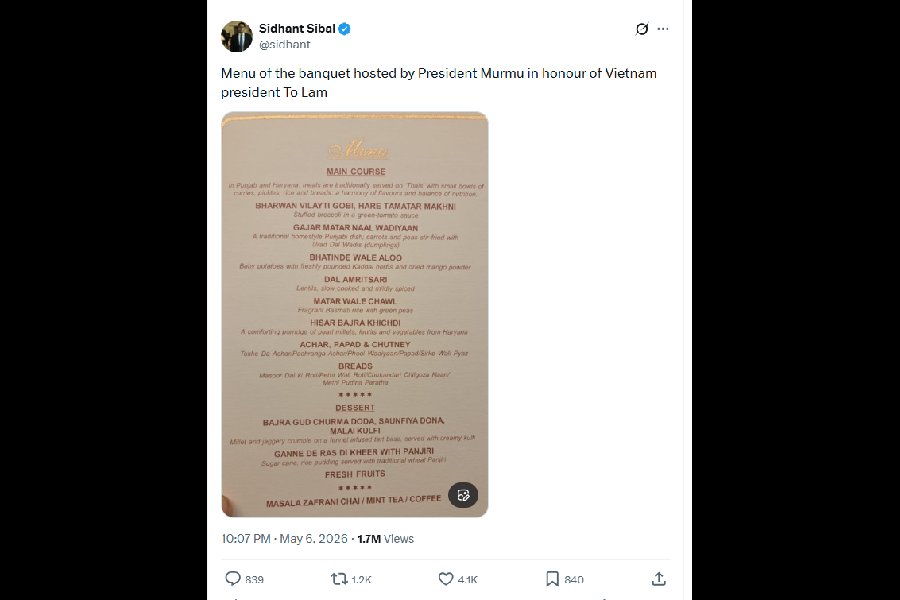The height and width of the screenshot is (600, 900).
Task: Click the tweet text about President Murmu
Action: (439, 83)
